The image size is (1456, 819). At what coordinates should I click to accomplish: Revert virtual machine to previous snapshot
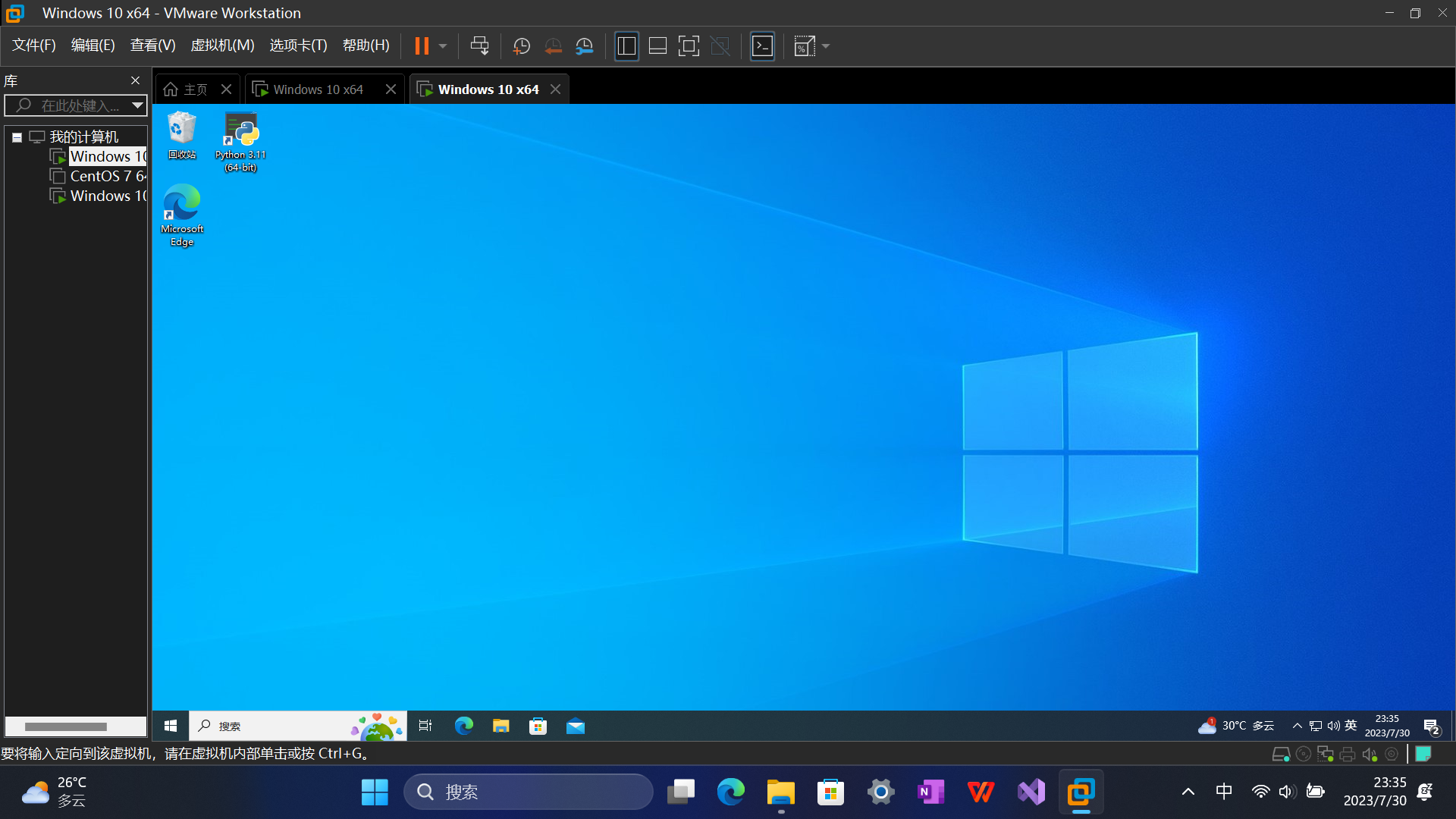[x=553, y=46]
